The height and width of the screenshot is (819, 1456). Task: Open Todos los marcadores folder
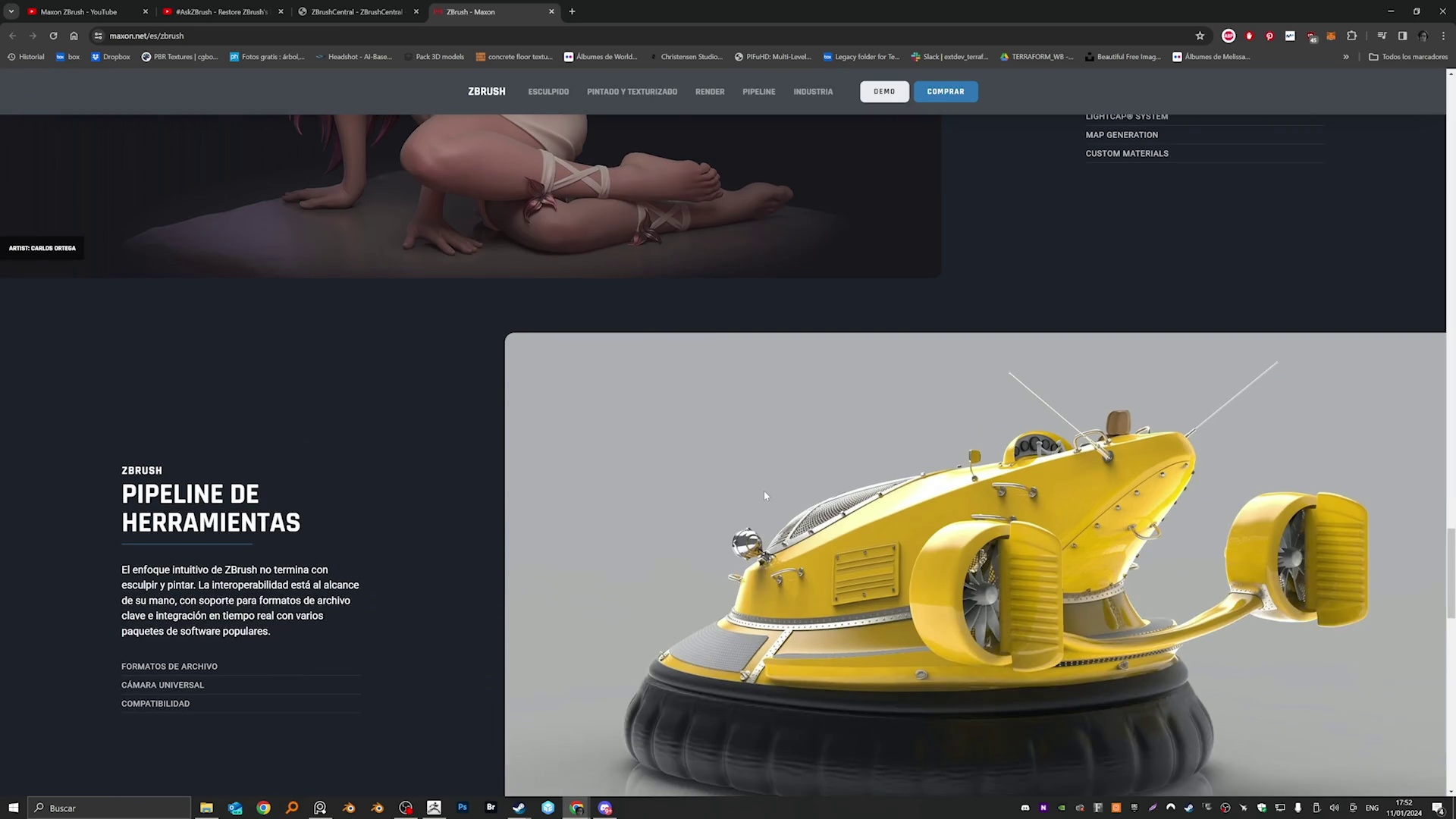pos(1408,57)
